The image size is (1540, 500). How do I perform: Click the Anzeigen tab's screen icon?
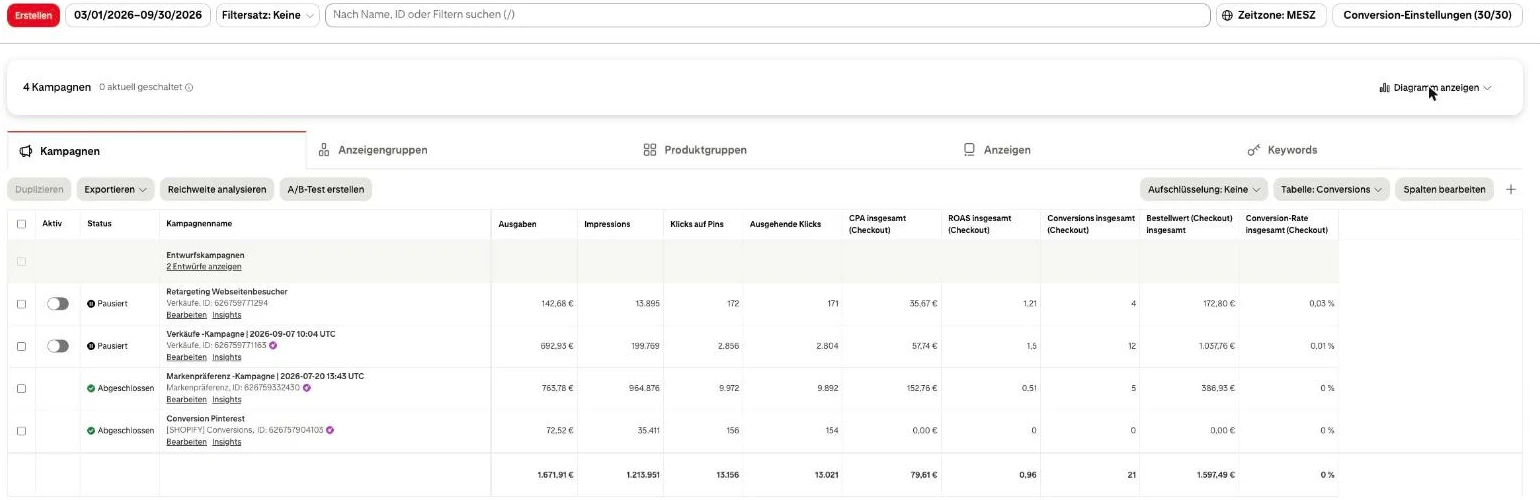[x=969, y=150]
